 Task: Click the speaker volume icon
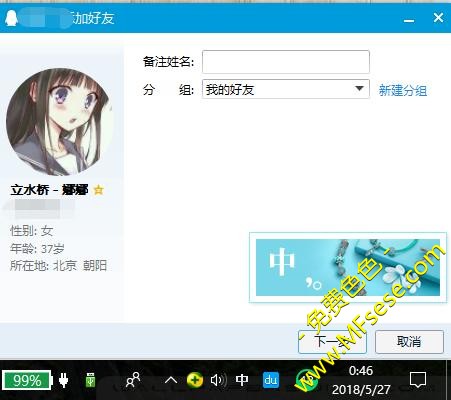point(219,380)
